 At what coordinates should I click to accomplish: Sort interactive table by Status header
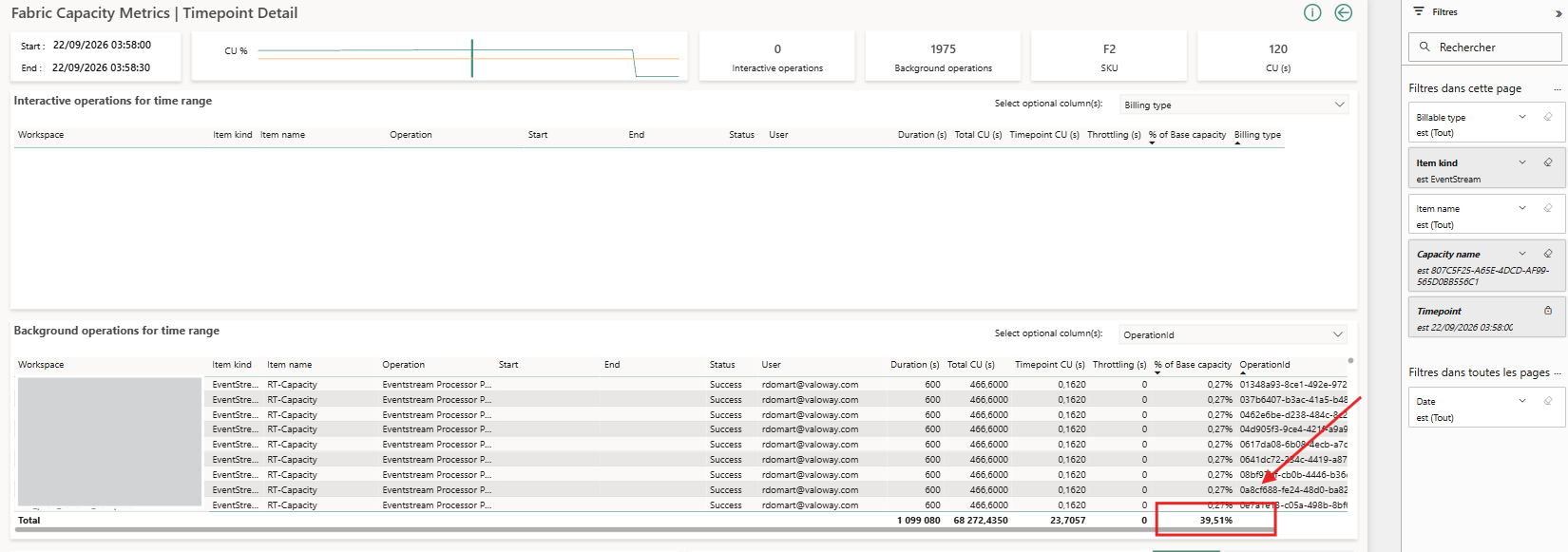tap(741, 135)
